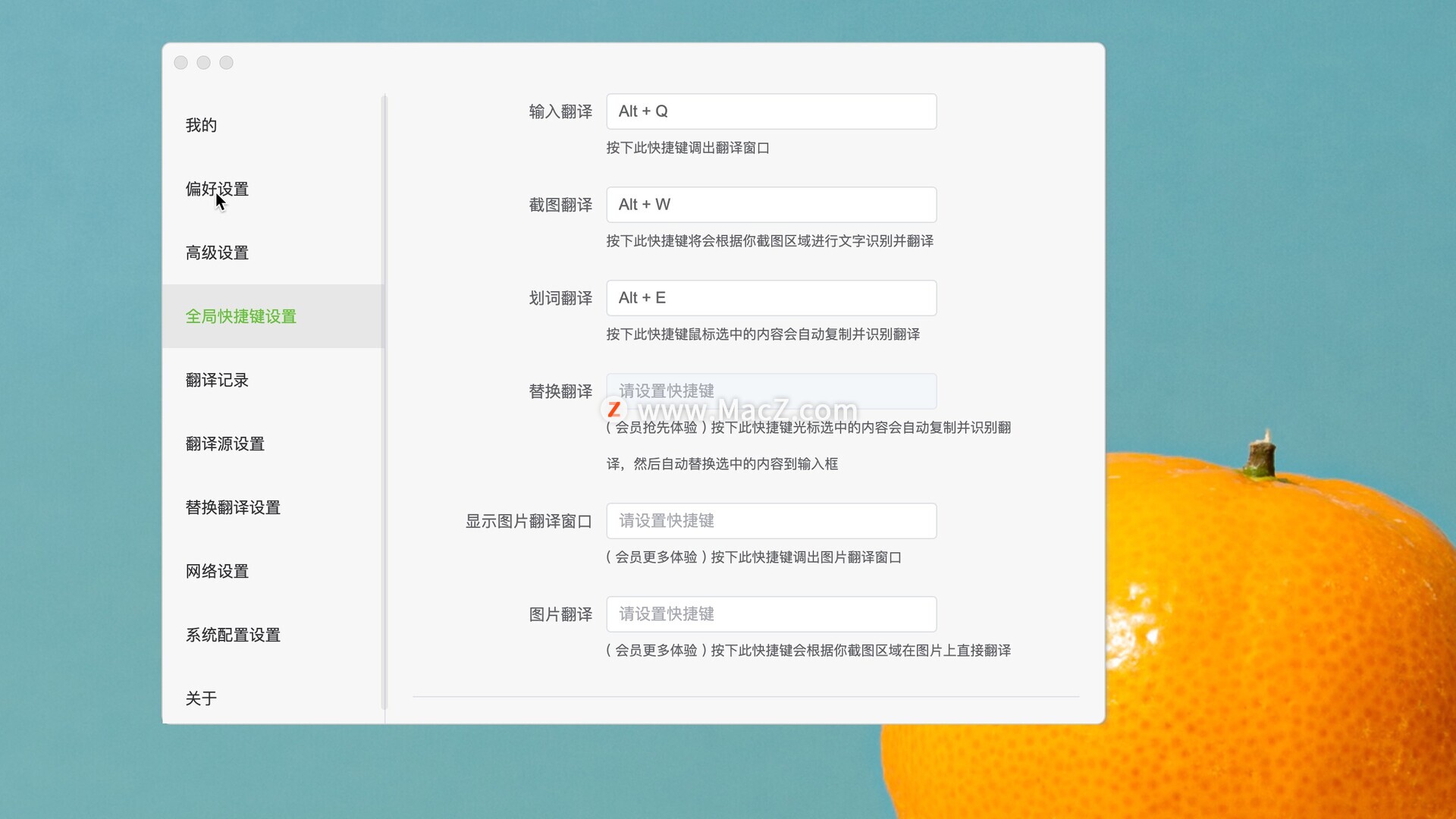Image resolution: width=1456 pixels, height=819 pixels.
Task: Click the 输入翻译 shortcut field Alt + Q
Action: tap(771, 111)
